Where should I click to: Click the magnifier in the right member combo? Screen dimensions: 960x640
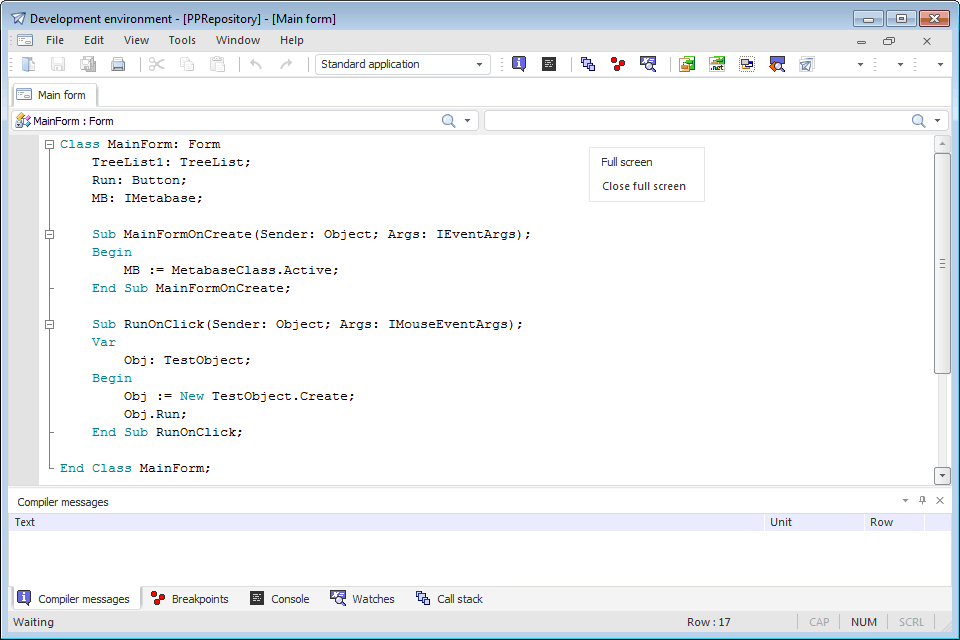(x=918, y=121)
